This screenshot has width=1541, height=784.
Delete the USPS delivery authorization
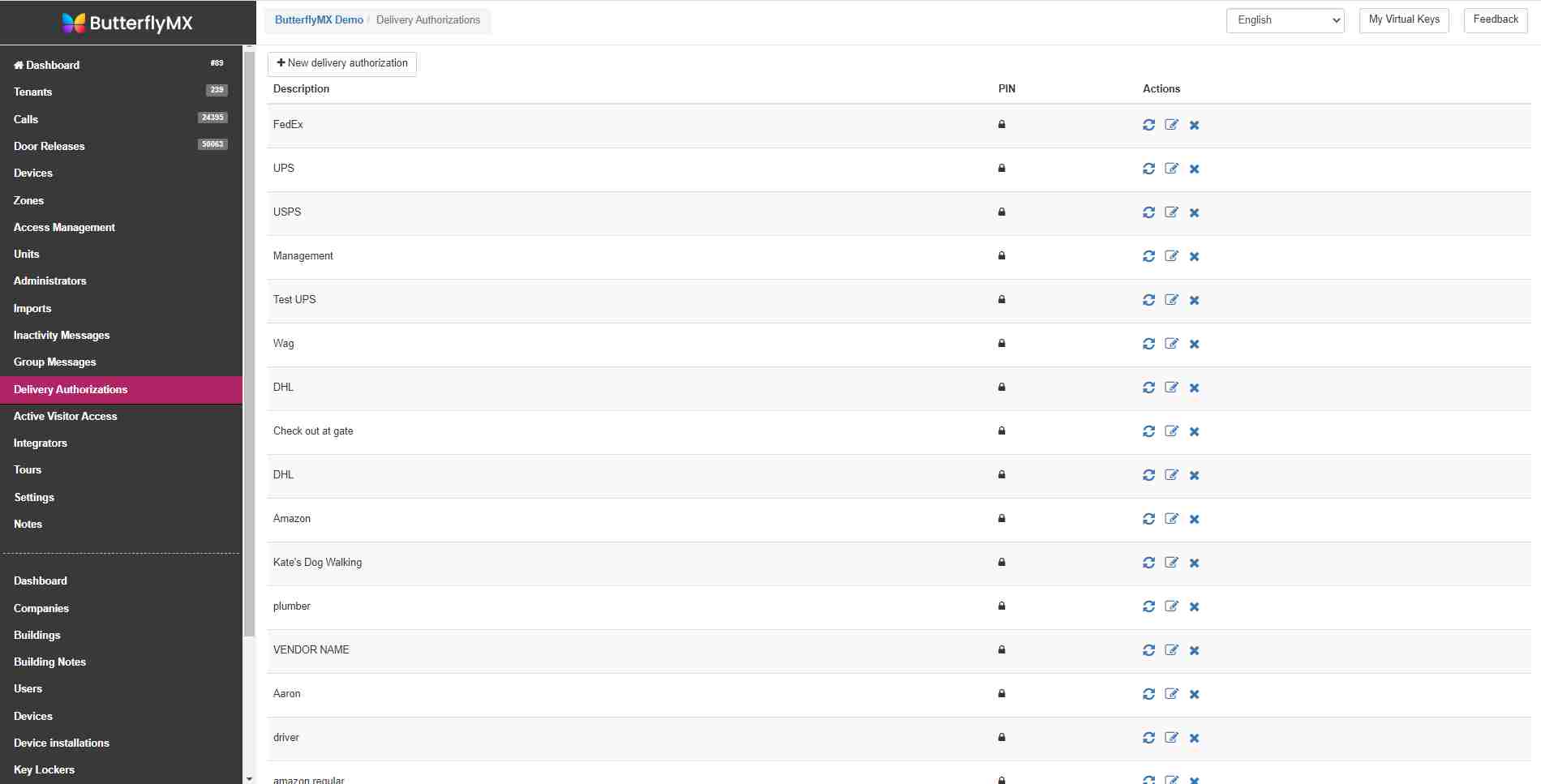click(x=1194, y=212)
